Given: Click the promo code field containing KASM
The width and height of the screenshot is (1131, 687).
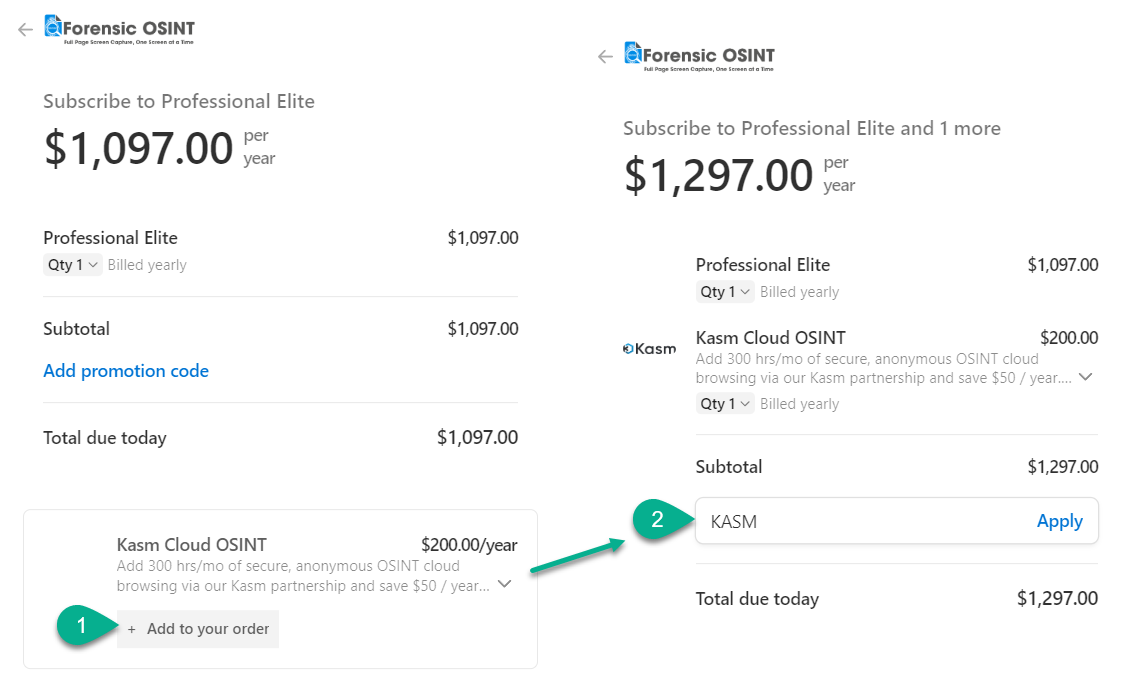Looking at the screenshot, I should click(x=897, y=521).
